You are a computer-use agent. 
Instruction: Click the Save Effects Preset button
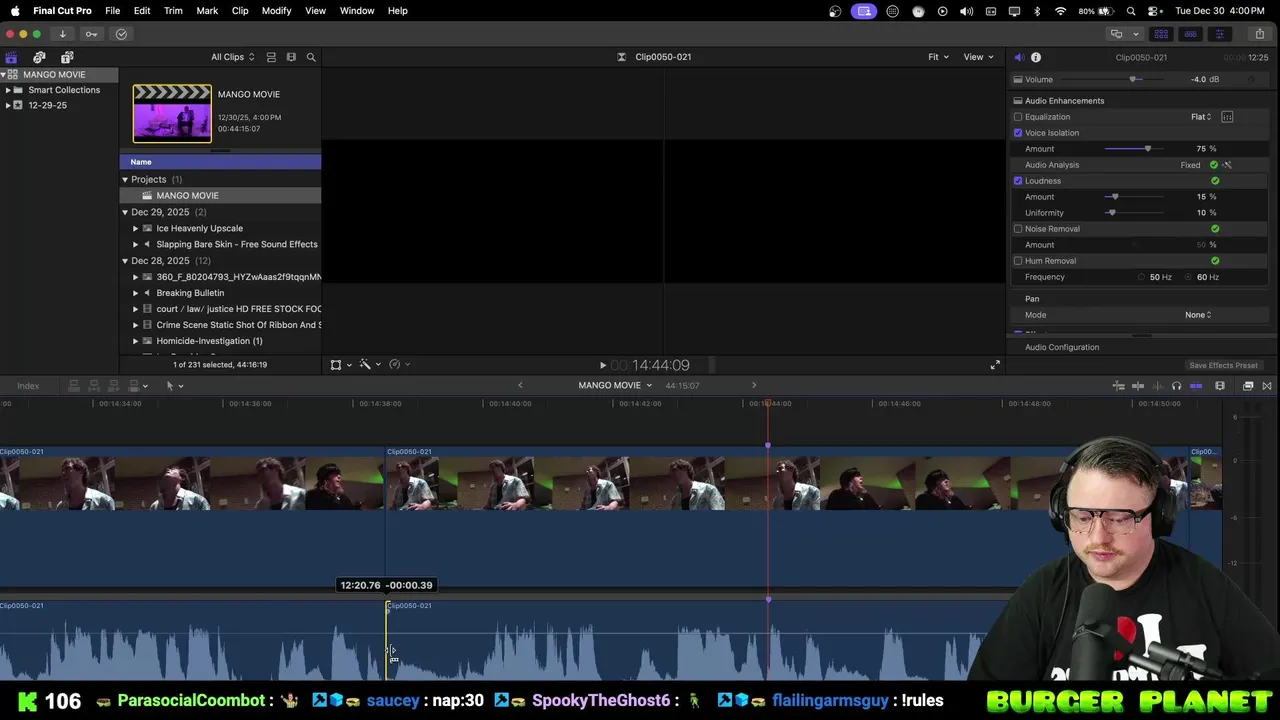click(1223, 366)
